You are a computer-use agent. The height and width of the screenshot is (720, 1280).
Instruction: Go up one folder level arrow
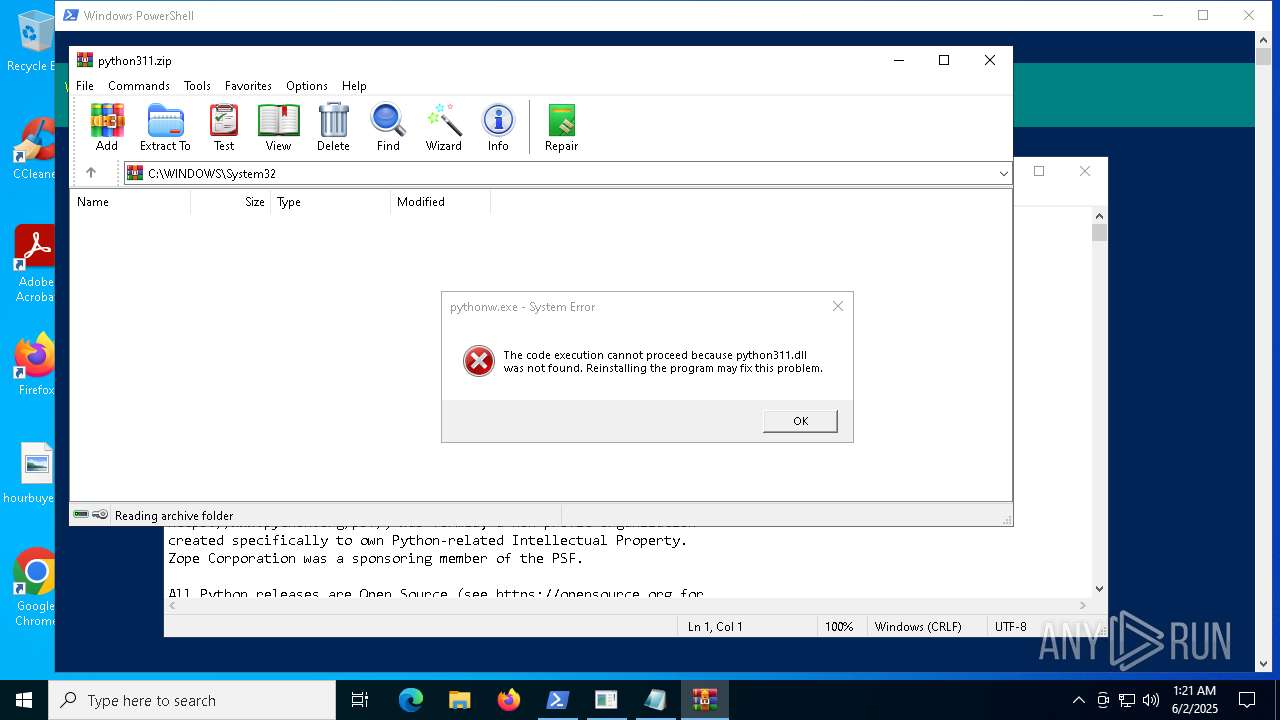click(x=91, y=173)
